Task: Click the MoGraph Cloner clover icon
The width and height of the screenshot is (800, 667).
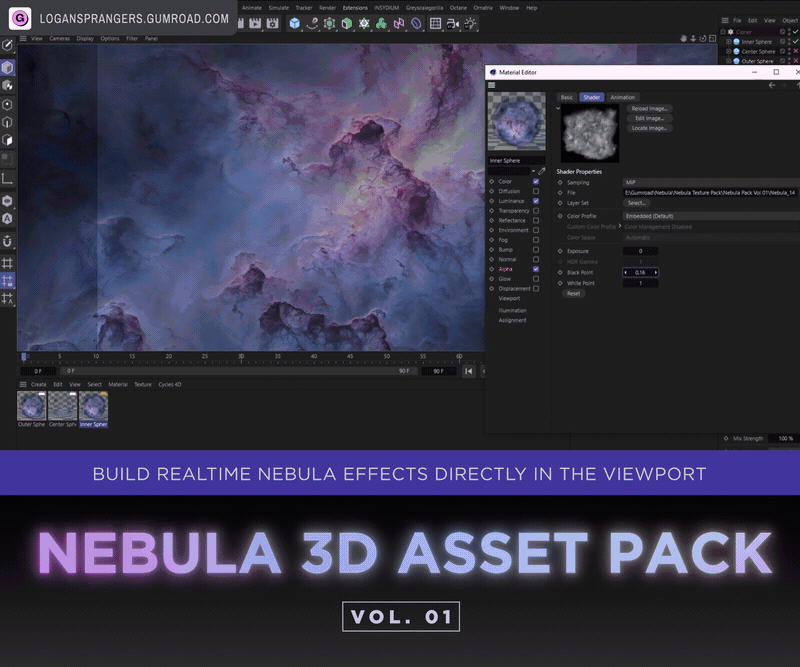Action: [x=381, y=23]
